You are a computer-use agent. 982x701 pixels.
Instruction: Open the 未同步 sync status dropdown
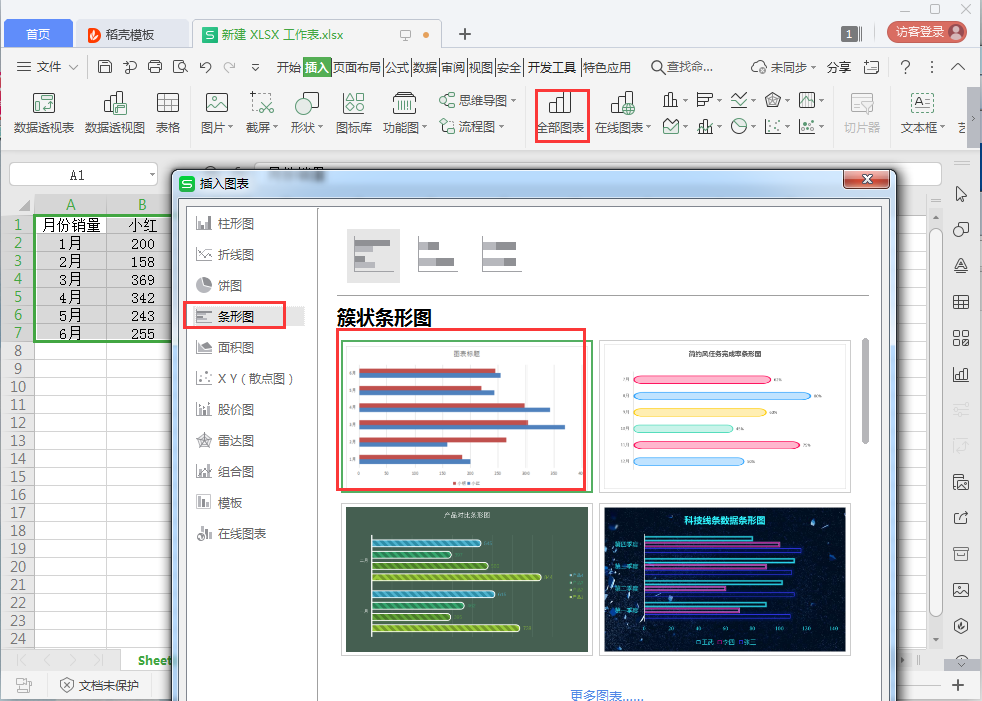point(783,67)
